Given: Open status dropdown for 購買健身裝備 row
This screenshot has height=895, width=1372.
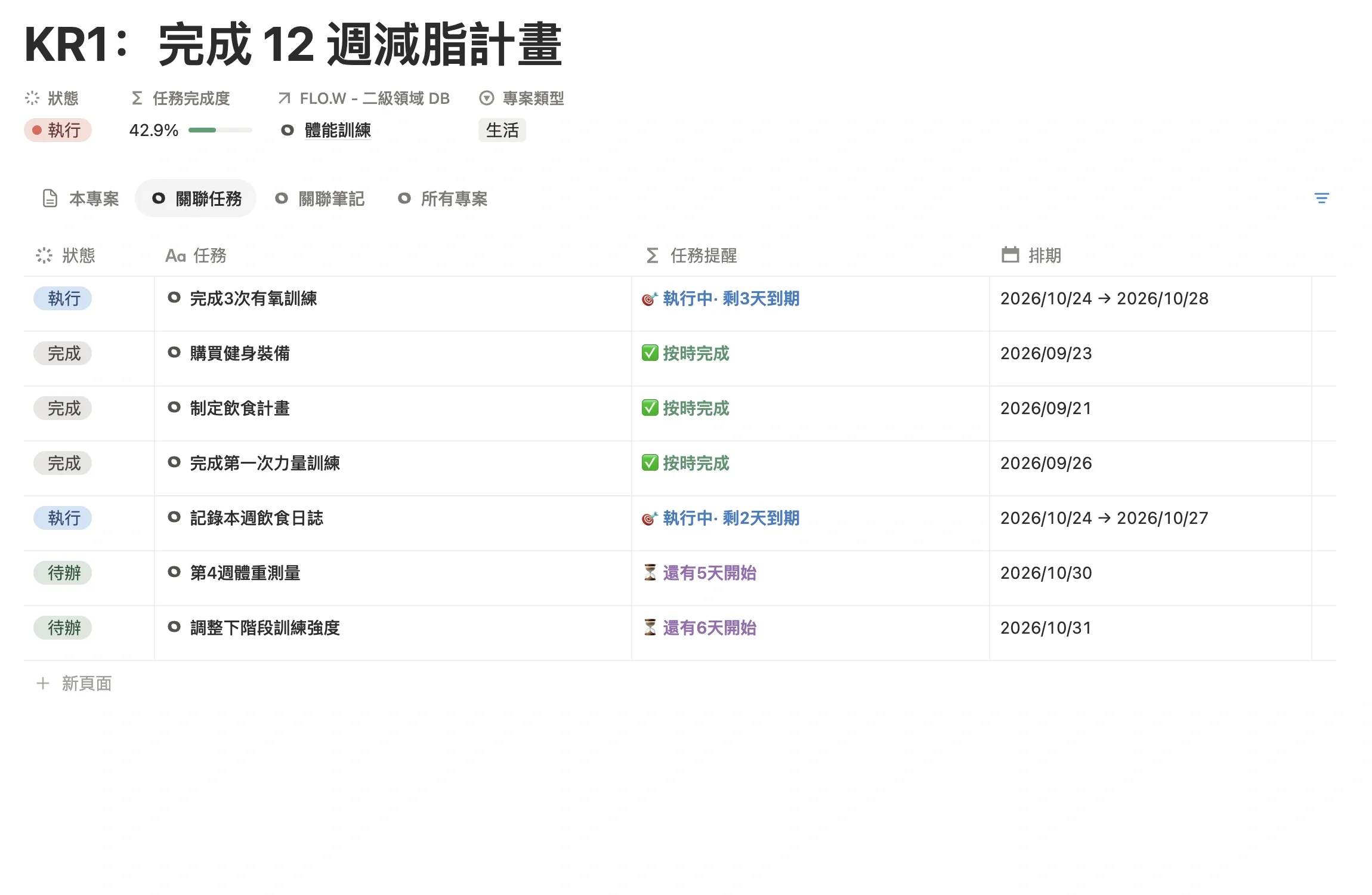Looking at the screenshot, I should 63,353.
